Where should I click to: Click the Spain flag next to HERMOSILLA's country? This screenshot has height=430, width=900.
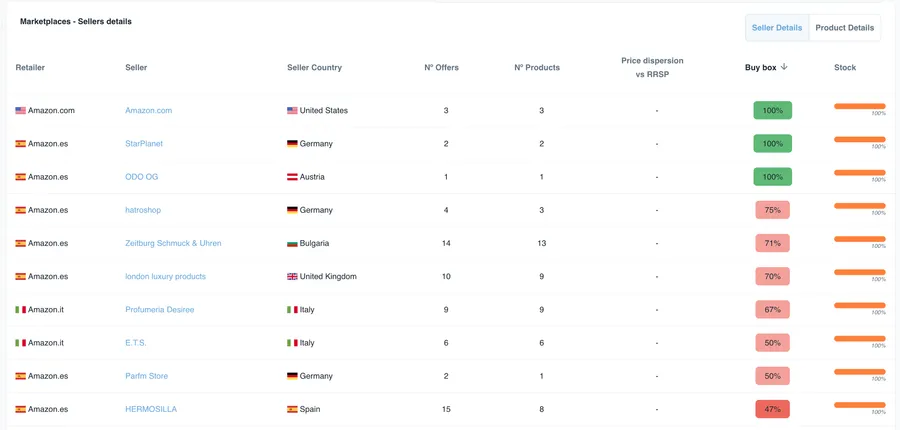click(292, 409)
